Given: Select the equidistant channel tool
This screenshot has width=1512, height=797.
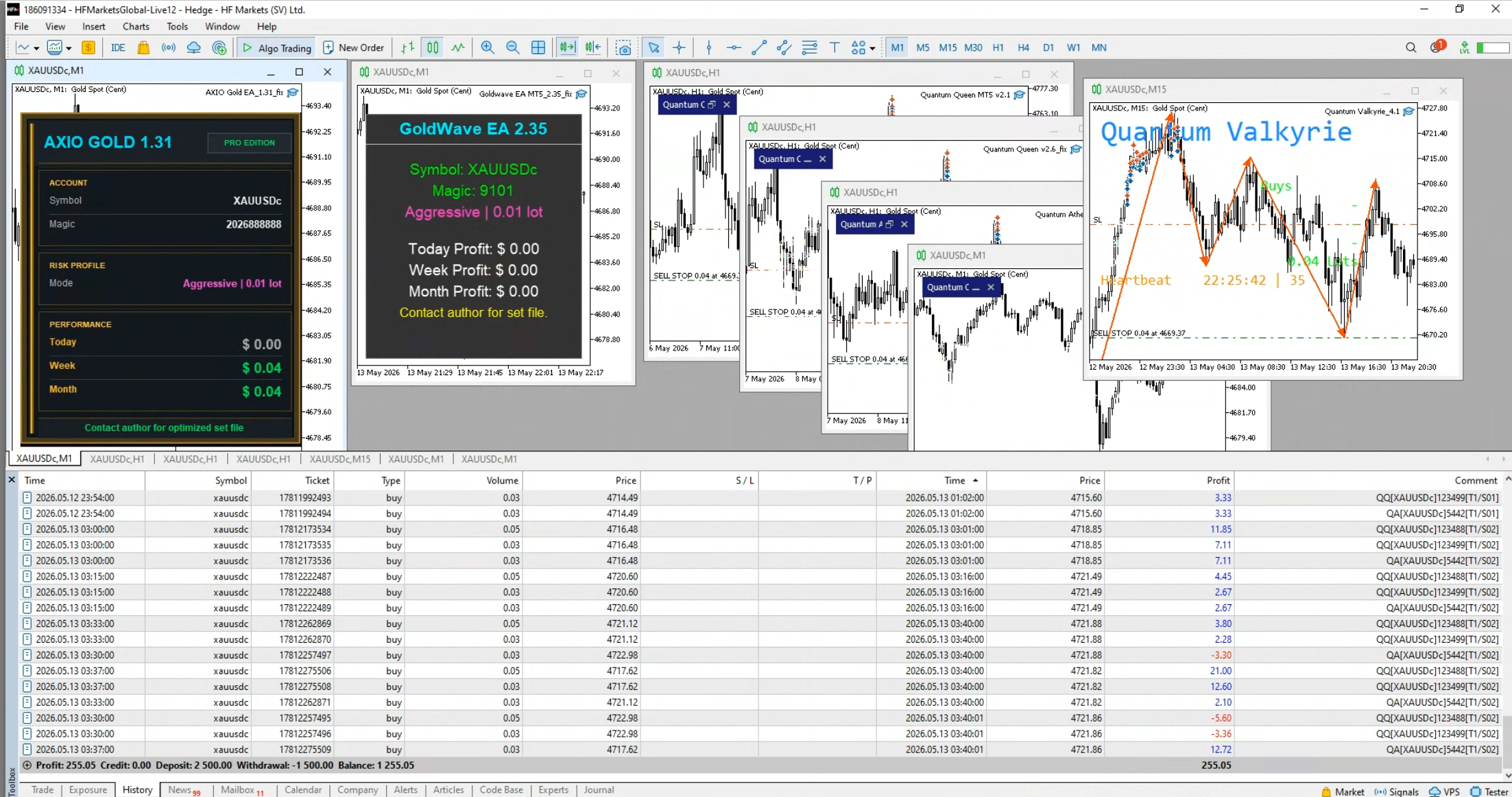Looking at the screenshot, I should point(784,47).
